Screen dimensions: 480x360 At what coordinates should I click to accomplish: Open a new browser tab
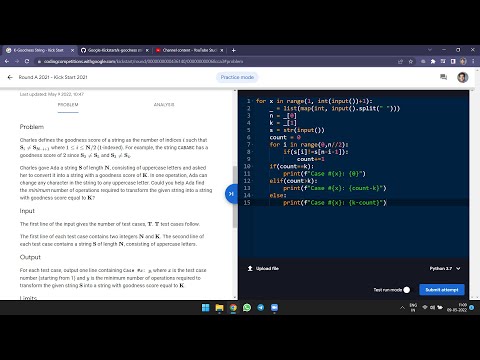point(234,50)
